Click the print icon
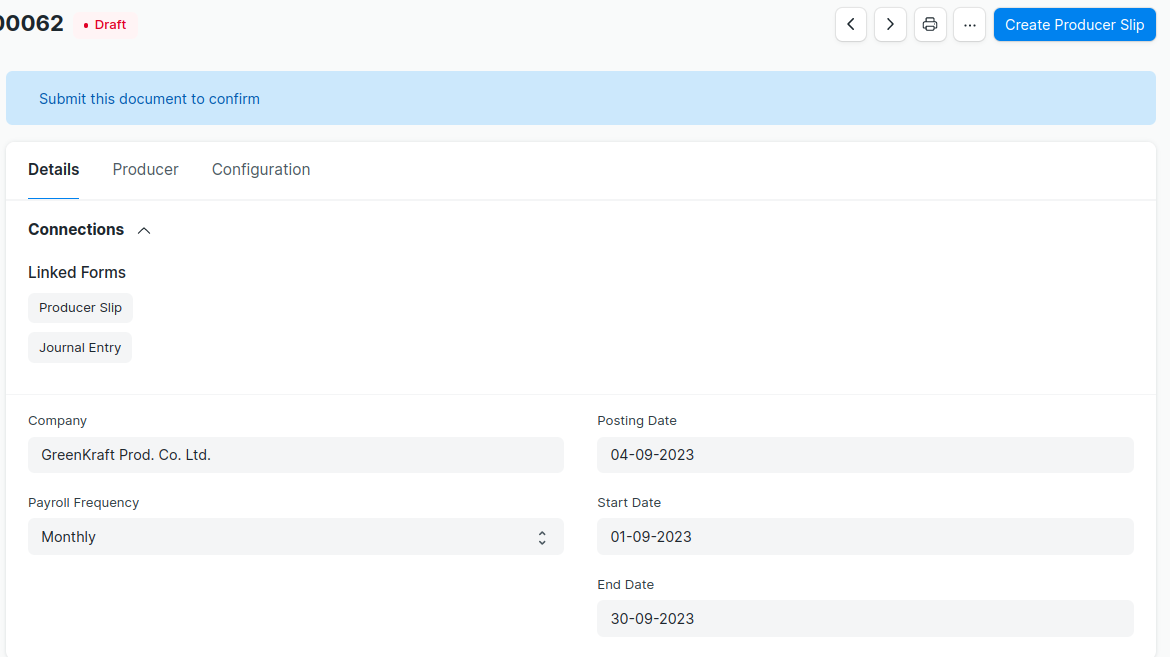The height and width of the screenshot is (657, 1170). 930,25
